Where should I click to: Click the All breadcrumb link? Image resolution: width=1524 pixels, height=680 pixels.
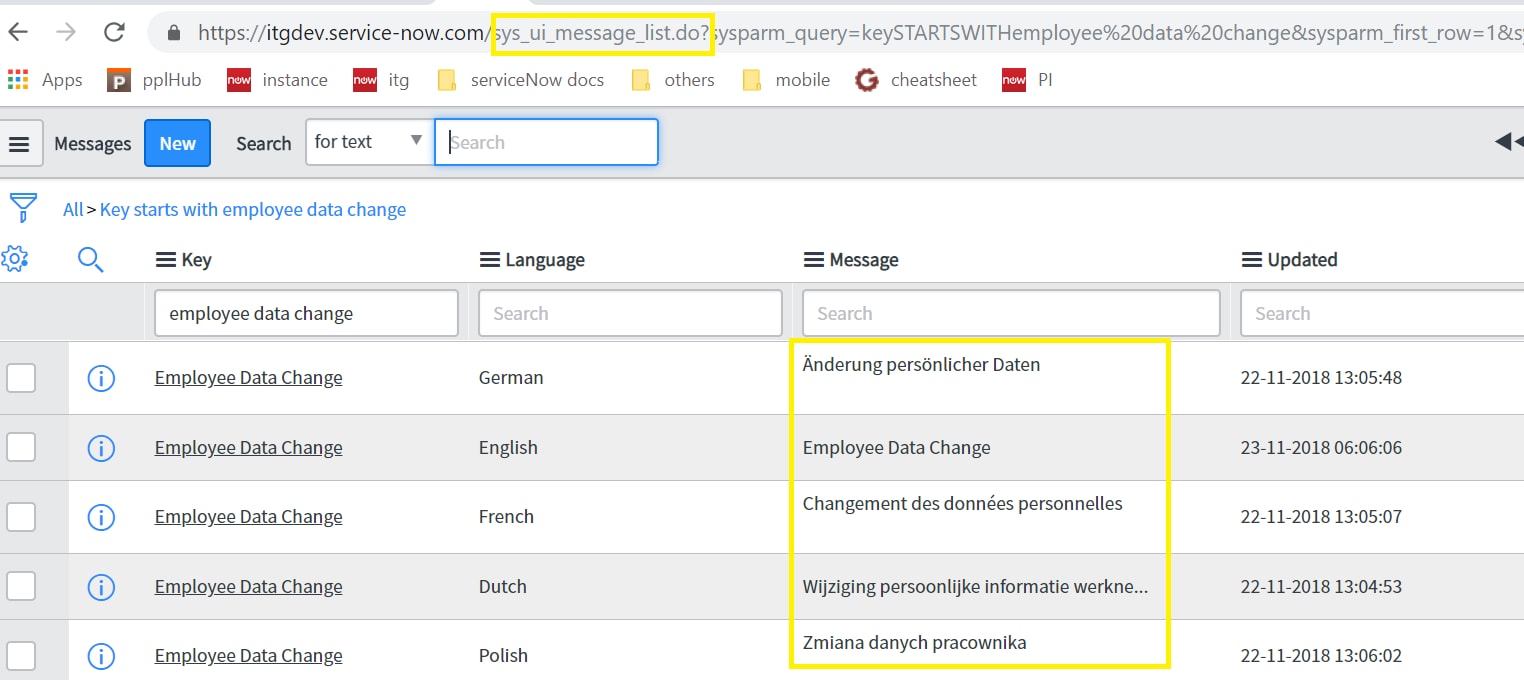pos(73,210)
